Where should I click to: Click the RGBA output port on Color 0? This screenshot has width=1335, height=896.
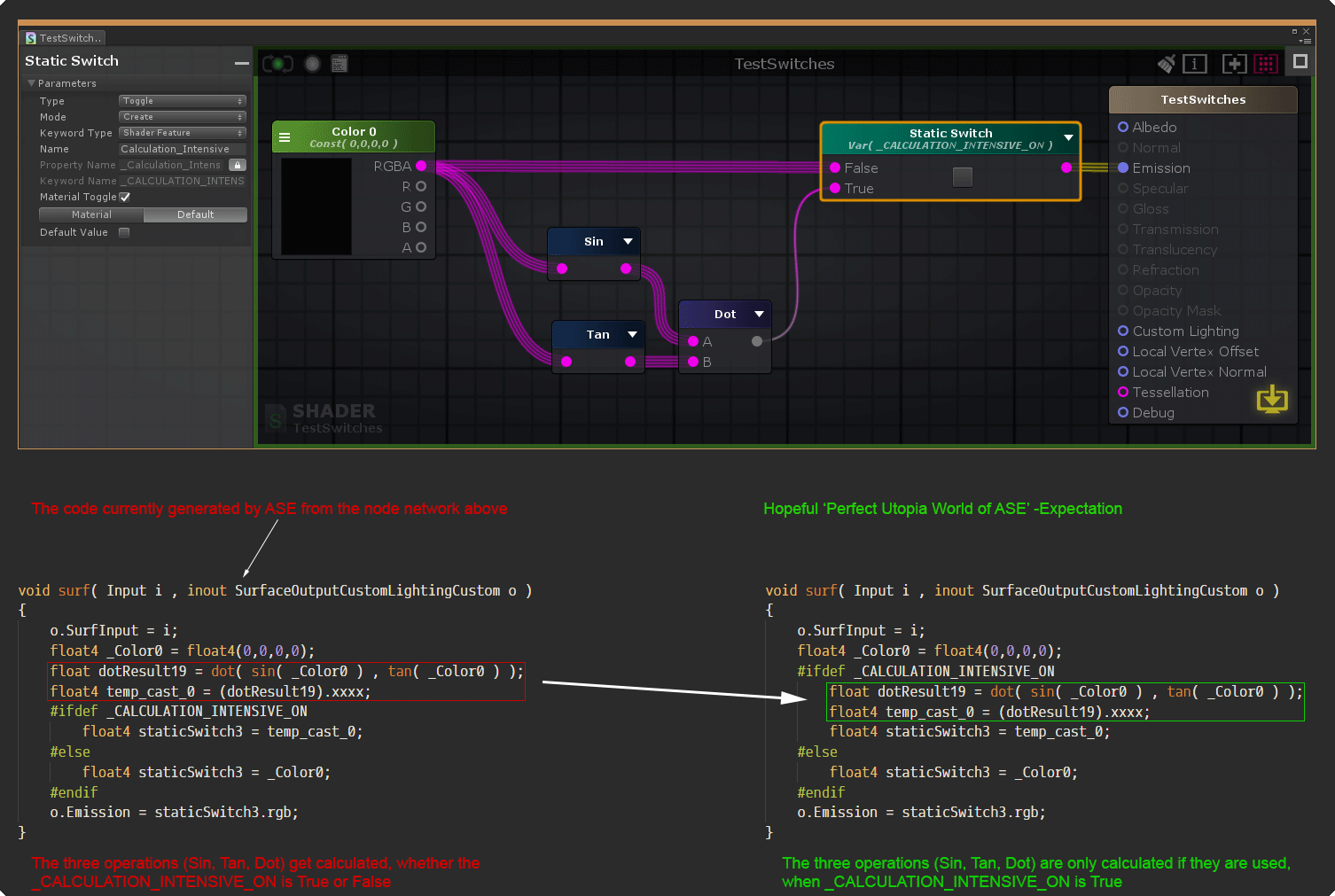click(x=421, y=166)
